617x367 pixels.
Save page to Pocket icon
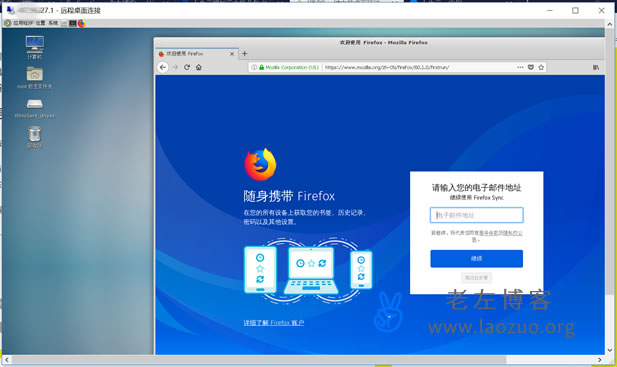coord(530,67)
